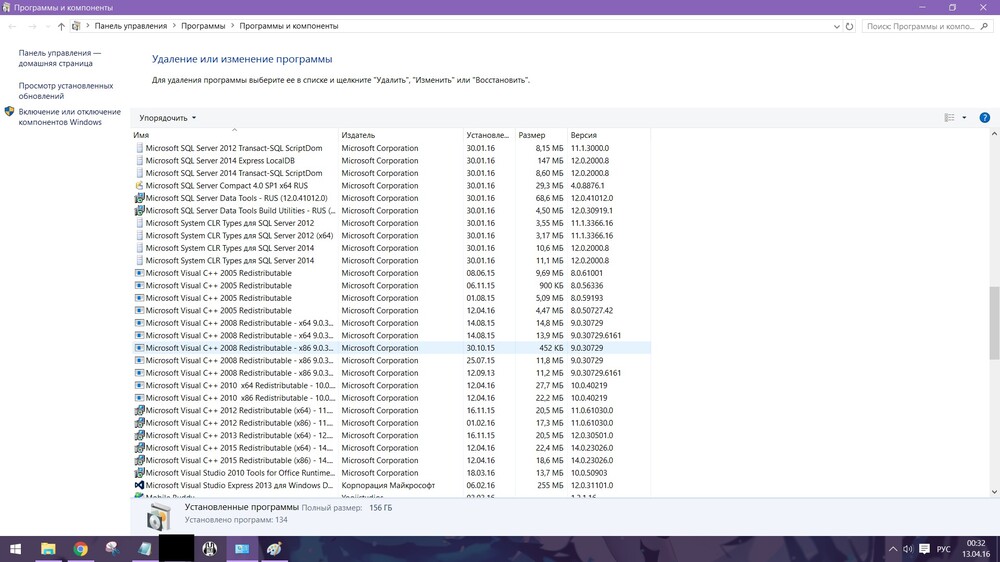Screen dimensions: 1000x562
Task: Open Программы breadcrumb in address bar
Action: click(203, 26)
